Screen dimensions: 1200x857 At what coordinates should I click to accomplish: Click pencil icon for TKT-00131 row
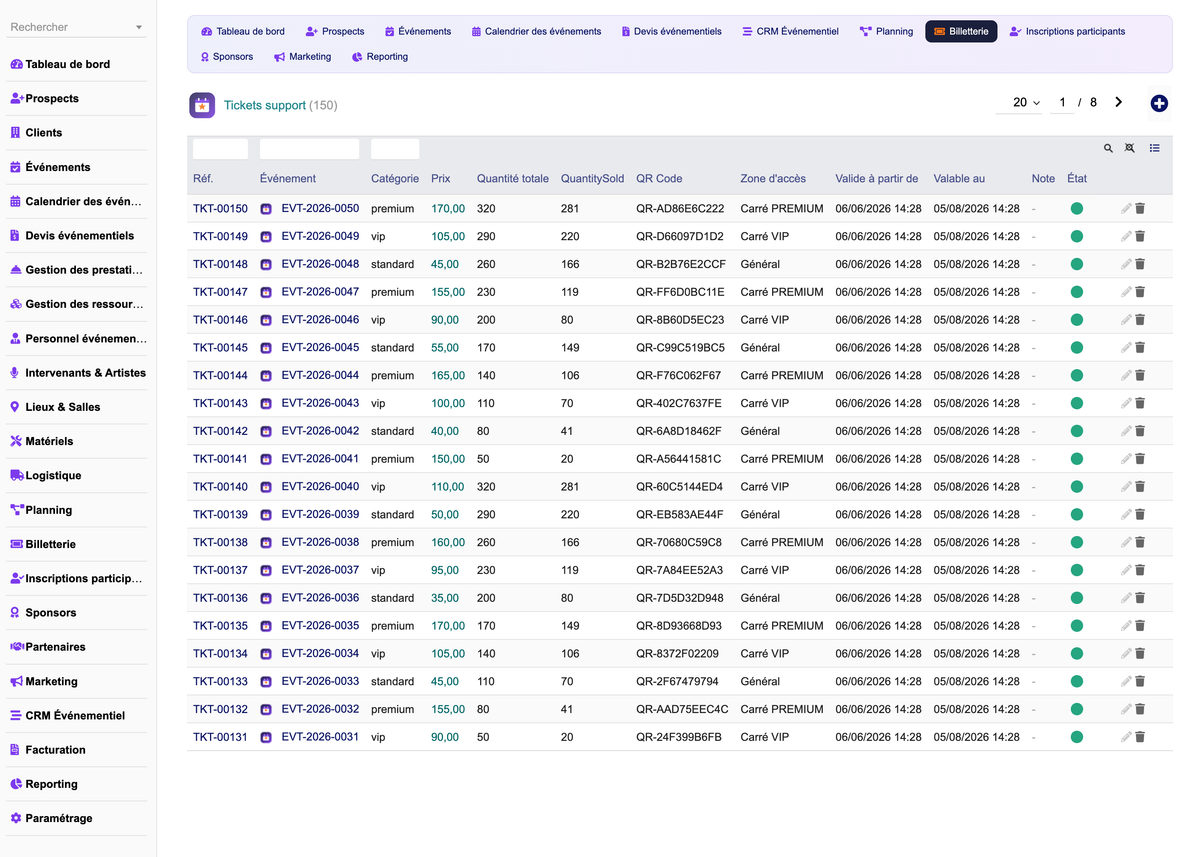click(x=1126, y=737)
